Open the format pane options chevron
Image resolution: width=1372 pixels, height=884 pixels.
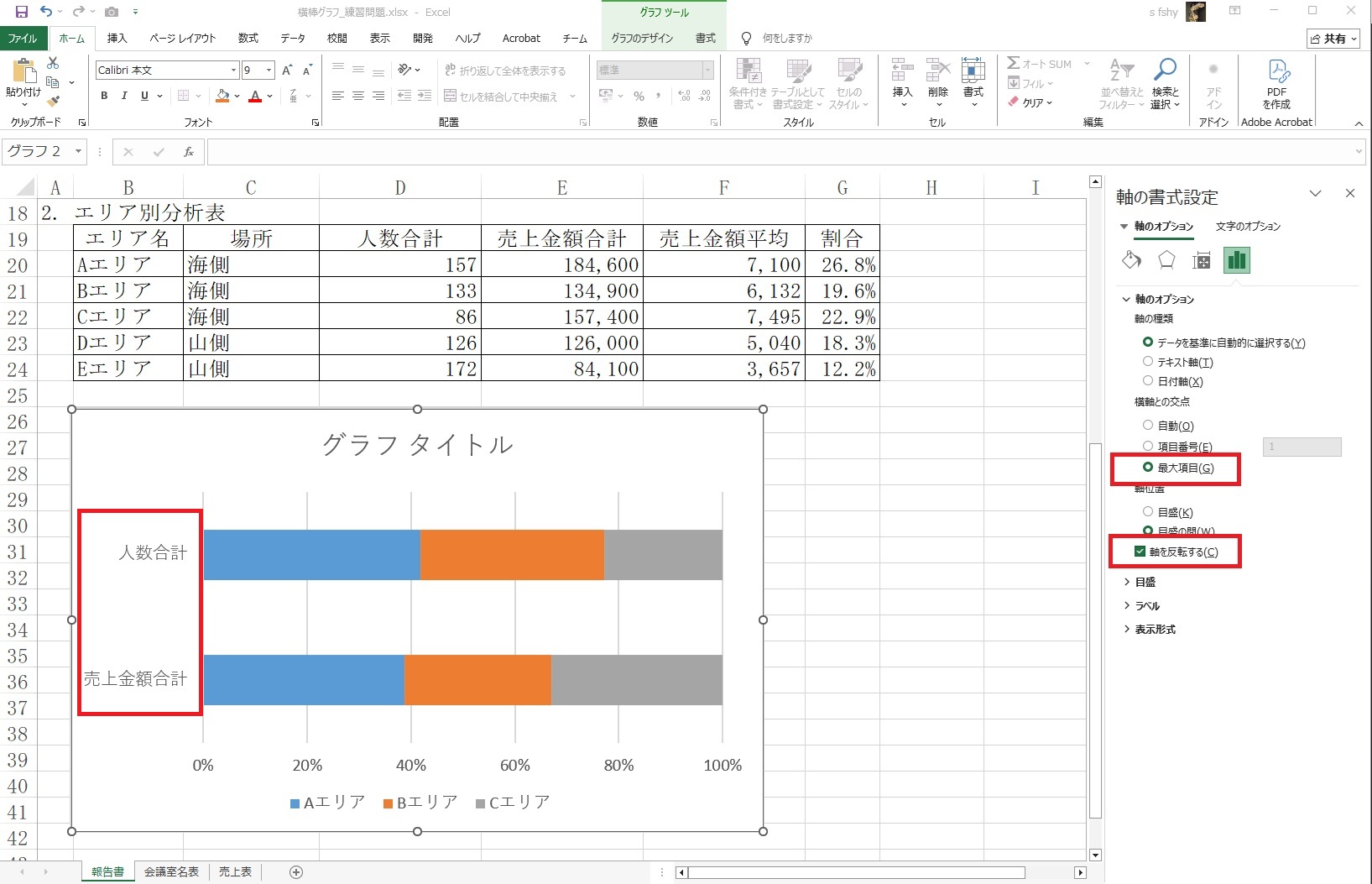(x=1315, y=194)
